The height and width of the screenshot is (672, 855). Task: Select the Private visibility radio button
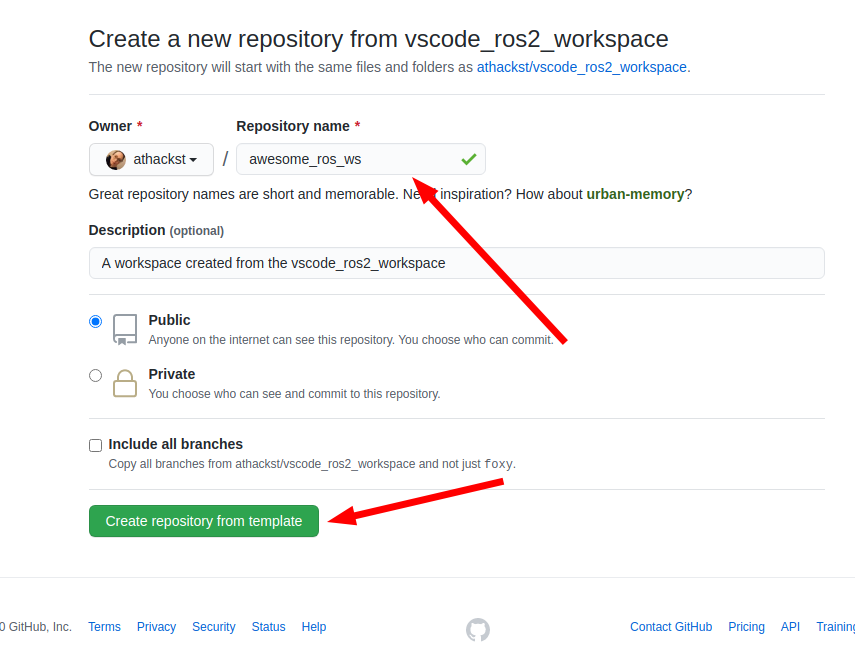pyautogui.click(x=95, y=375)
